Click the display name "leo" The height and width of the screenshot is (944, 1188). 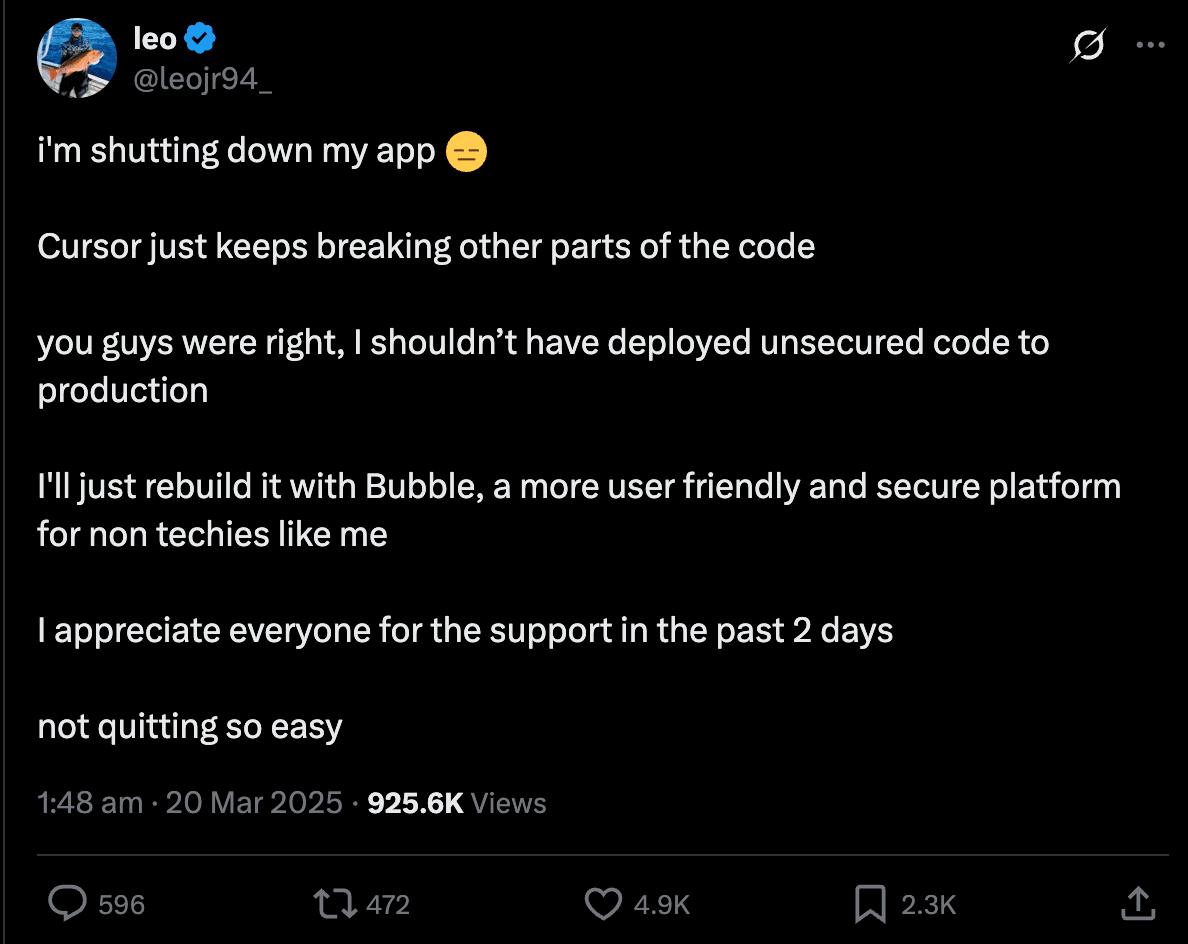coord(155,39)
